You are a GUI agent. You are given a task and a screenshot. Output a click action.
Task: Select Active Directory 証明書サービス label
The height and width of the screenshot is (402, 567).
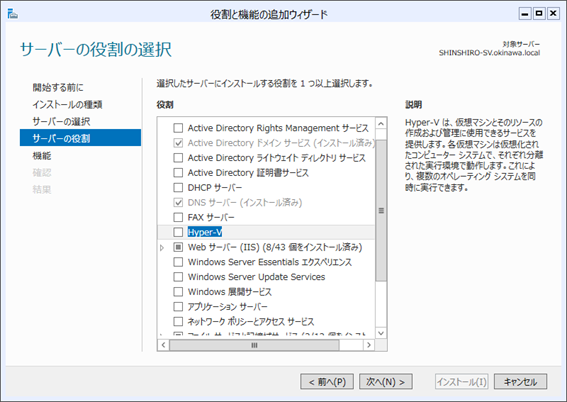[x=248, y=173]
